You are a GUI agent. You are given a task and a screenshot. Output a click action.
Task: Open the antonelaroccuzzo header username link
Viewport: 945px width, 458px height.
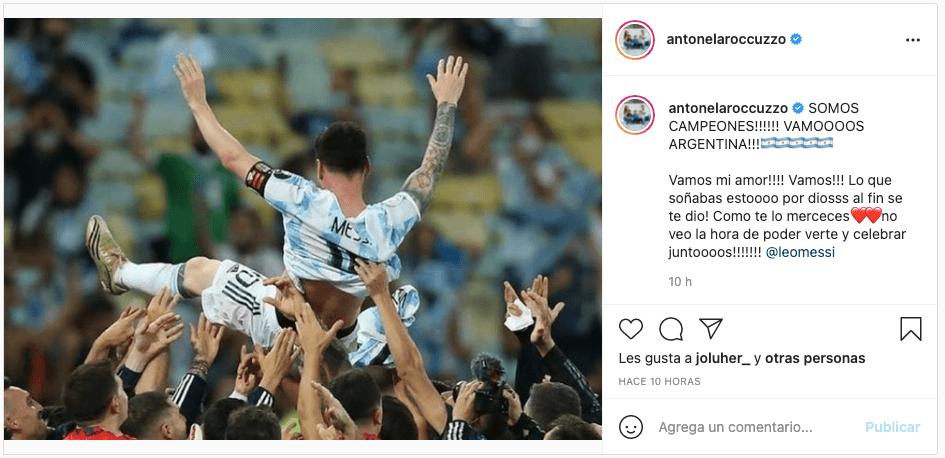click(727, 40)
